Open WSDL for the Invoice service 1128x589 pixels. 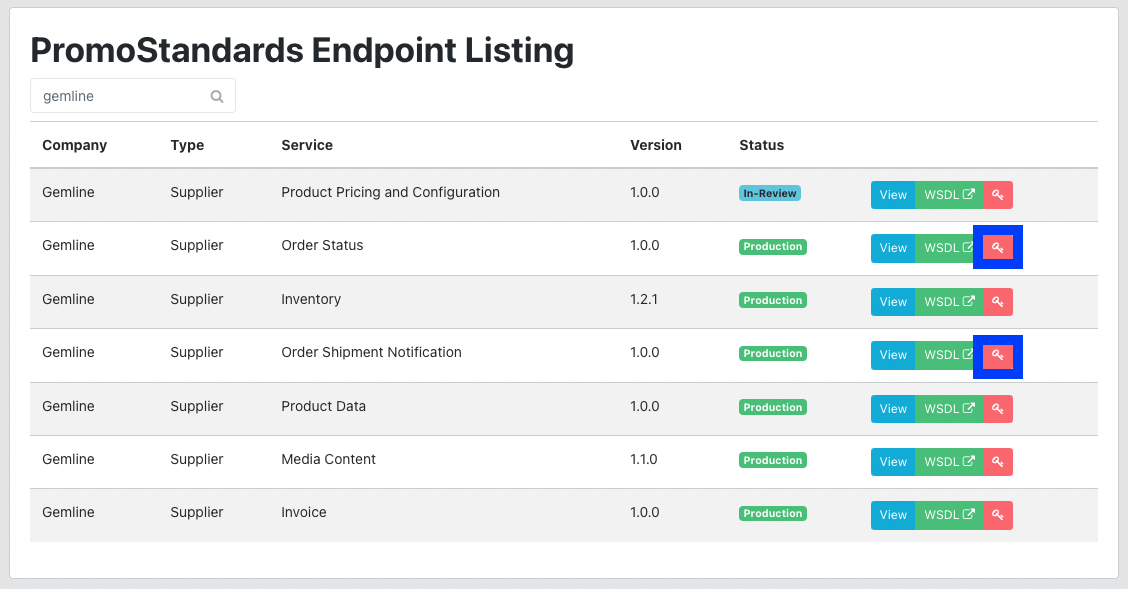click(x=949, y=515)
